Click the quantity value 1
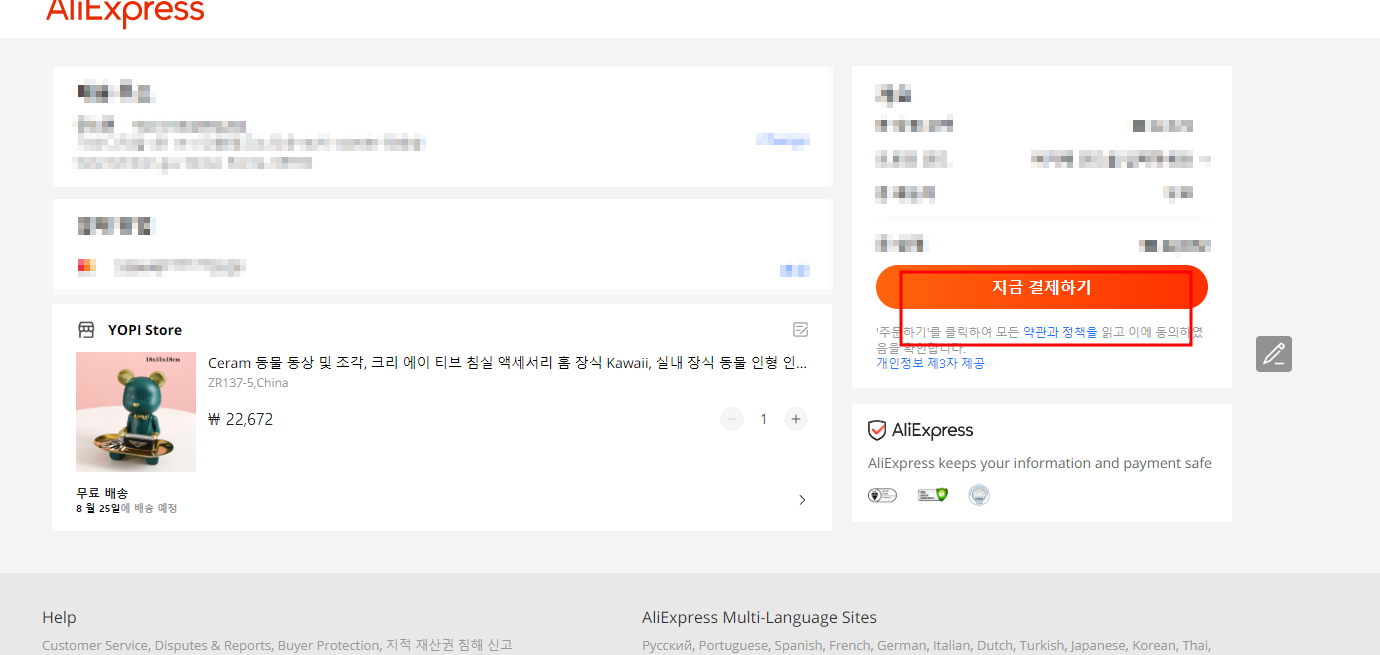Screen dimensions: 1380x655 click(x=764, y=419)
